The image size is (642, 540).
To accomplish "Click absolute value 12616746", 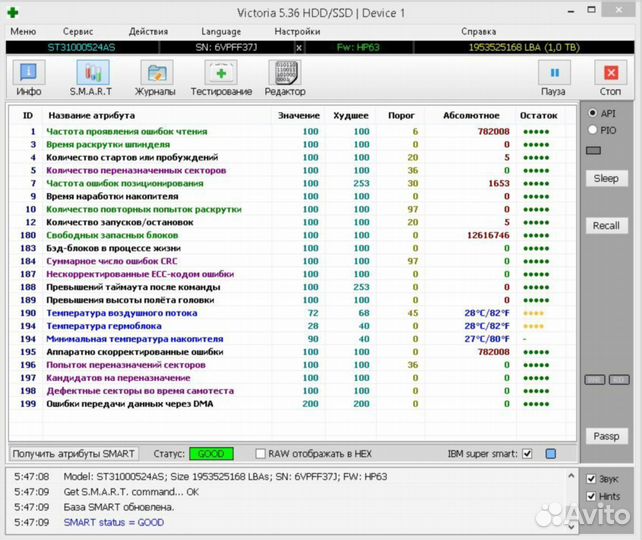I will [x=488, y=235].
